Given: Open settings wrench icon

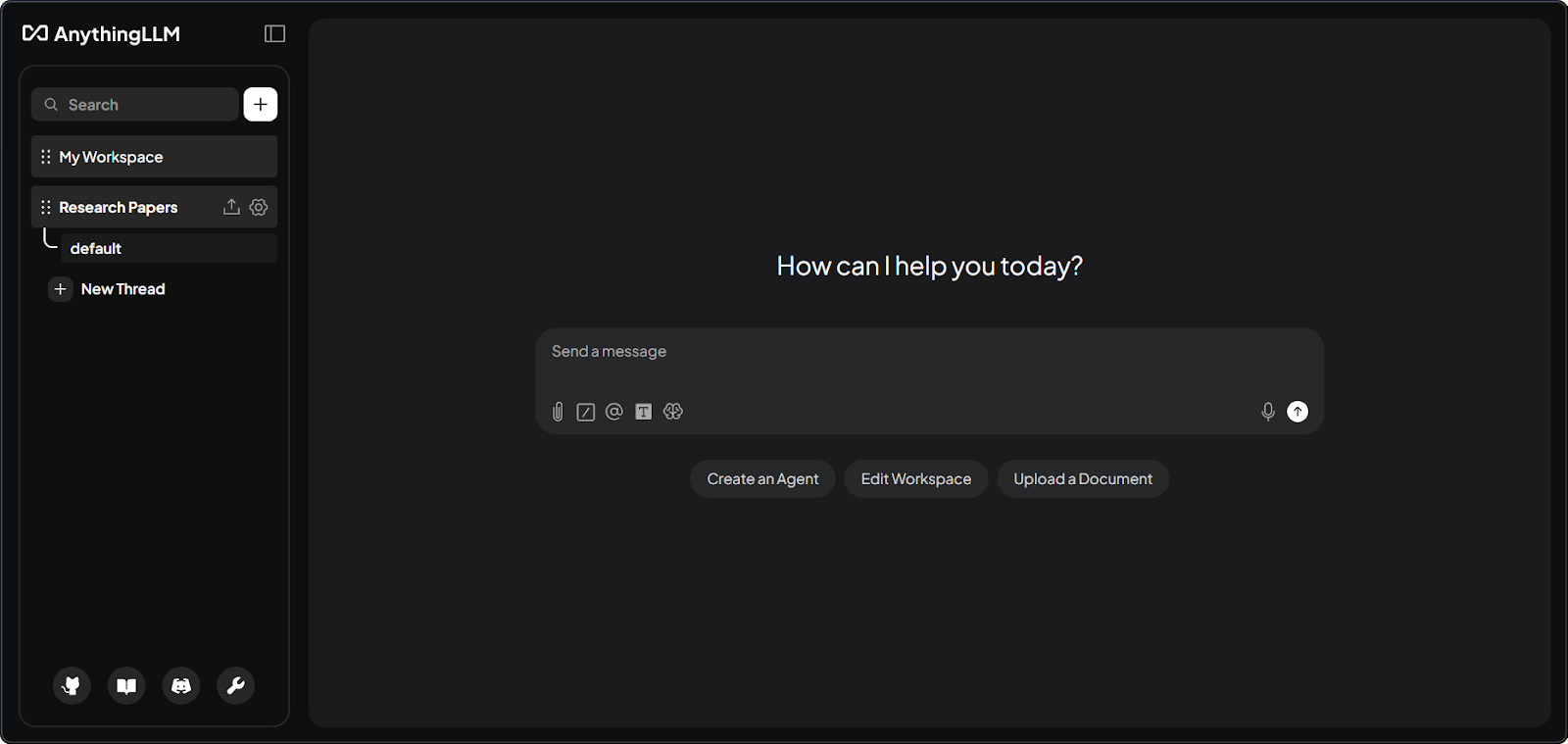Looking at the screenshot, I should 236,686.
